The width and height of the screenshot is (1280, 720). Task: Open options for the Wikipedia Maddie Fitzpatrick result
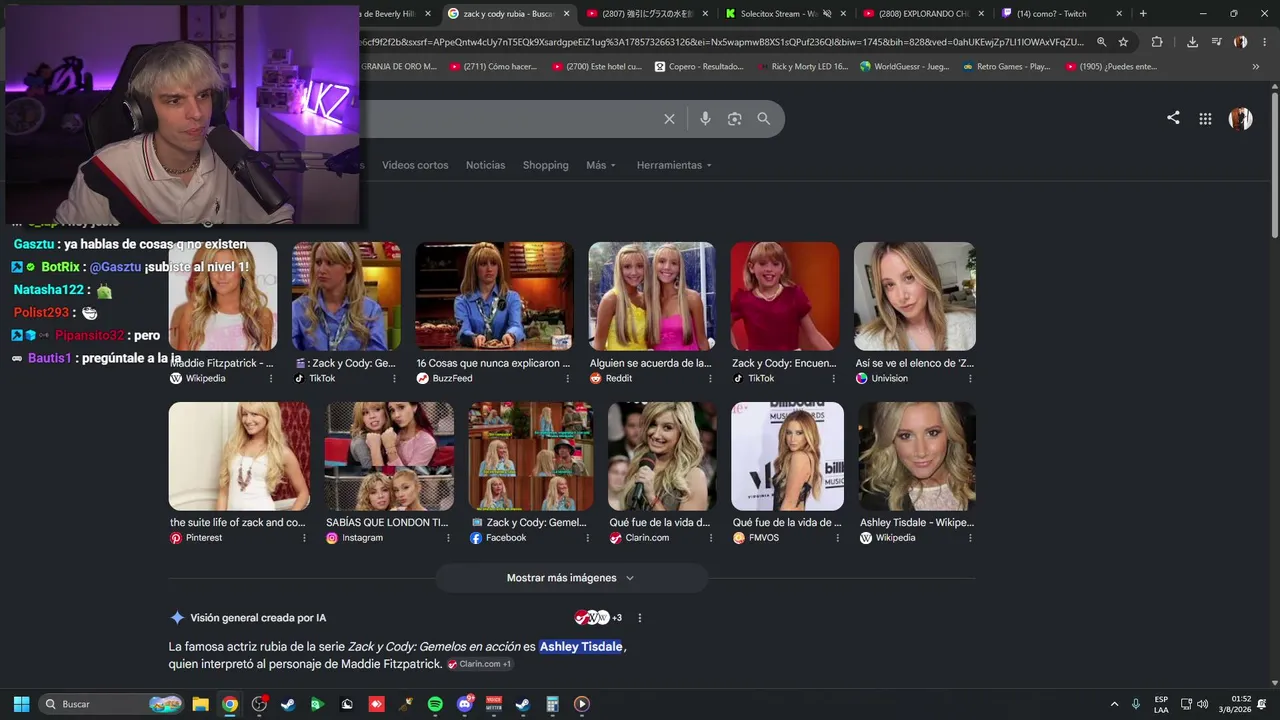tap(271, 379)
